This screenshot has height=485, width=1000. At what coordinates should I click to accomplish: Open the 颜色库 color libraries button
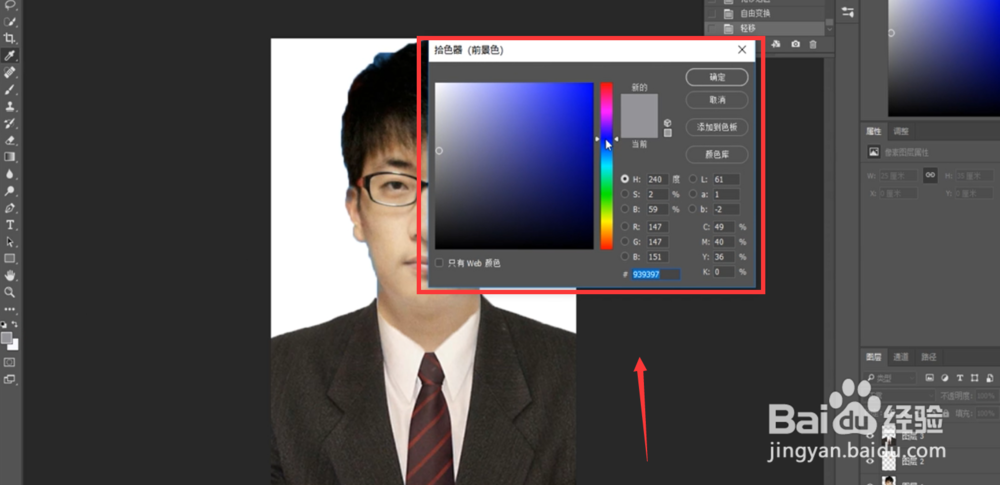point(717,154)
